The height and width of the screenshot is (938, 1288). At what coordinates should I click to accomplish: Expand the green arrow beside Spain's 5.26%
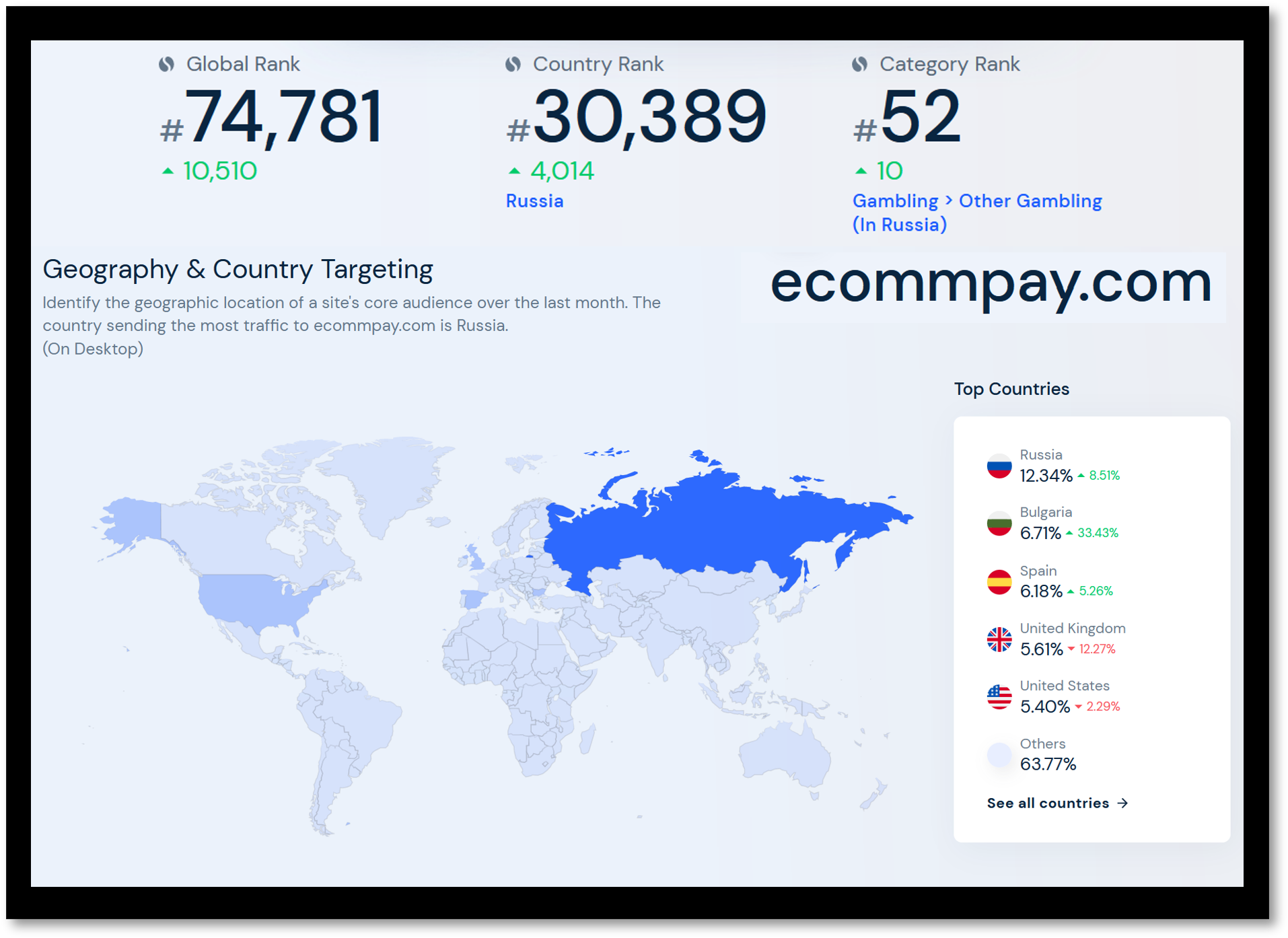pyautogui.click(x=1071, y=591)
